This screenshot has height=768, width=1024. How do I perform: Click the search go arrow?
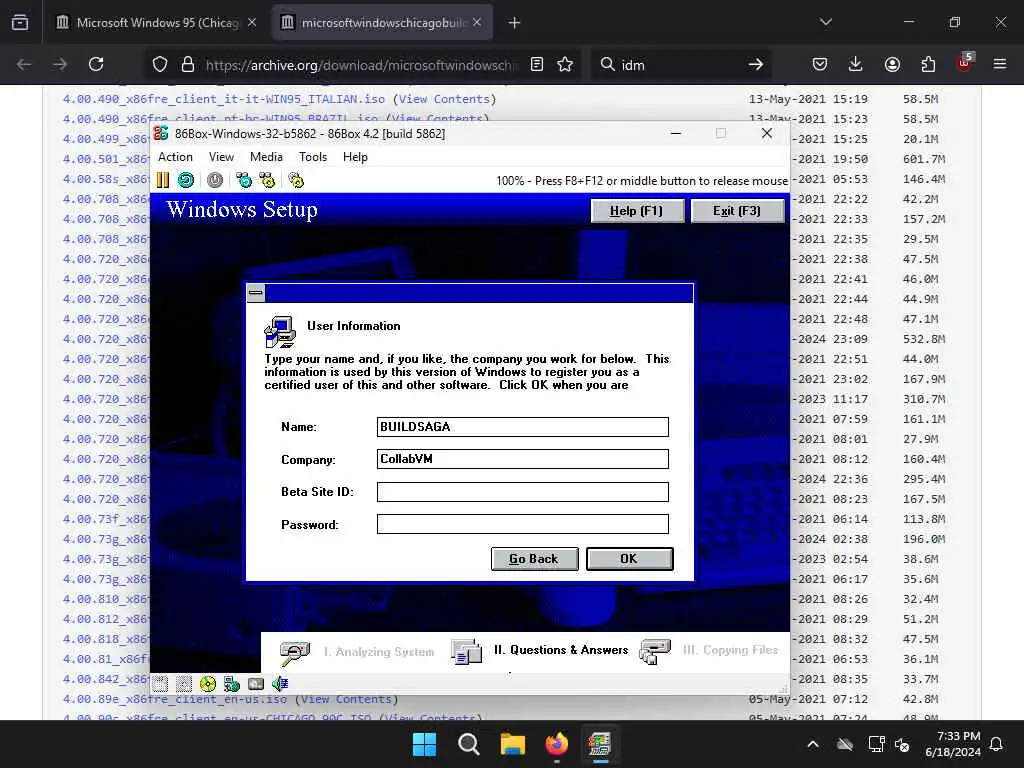click(x=756, y=64)
